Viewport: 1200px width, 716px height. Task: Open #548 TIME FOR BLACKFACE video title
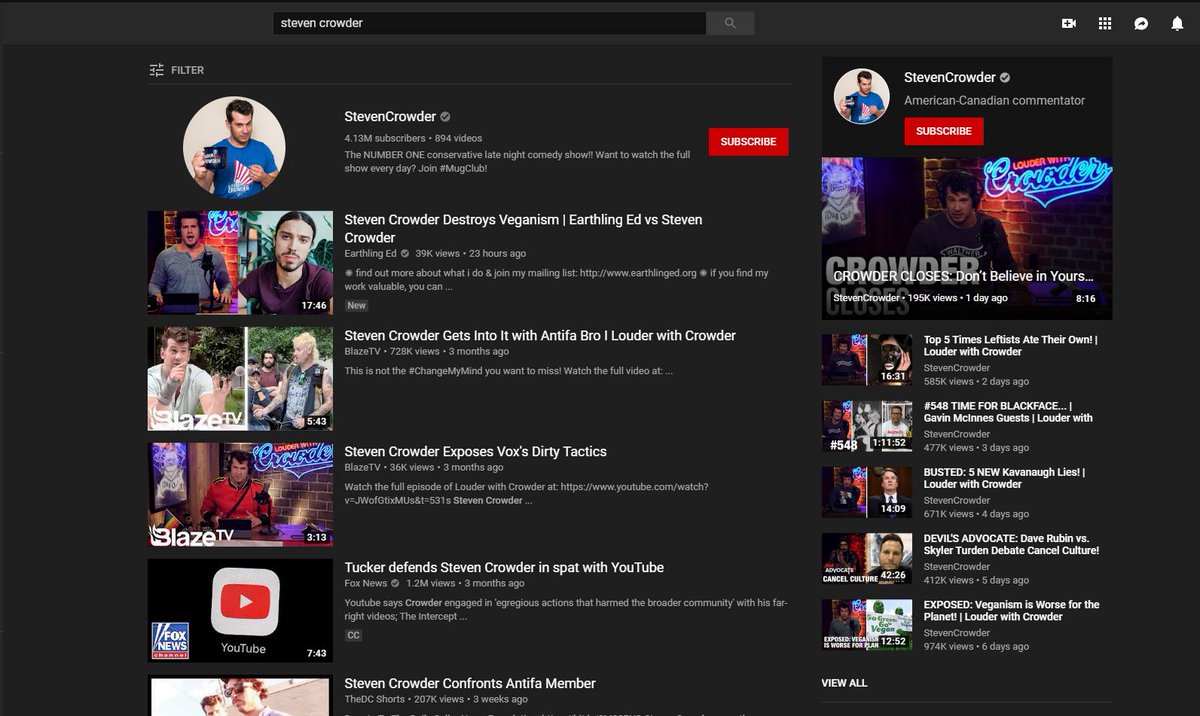point(1008,412)
